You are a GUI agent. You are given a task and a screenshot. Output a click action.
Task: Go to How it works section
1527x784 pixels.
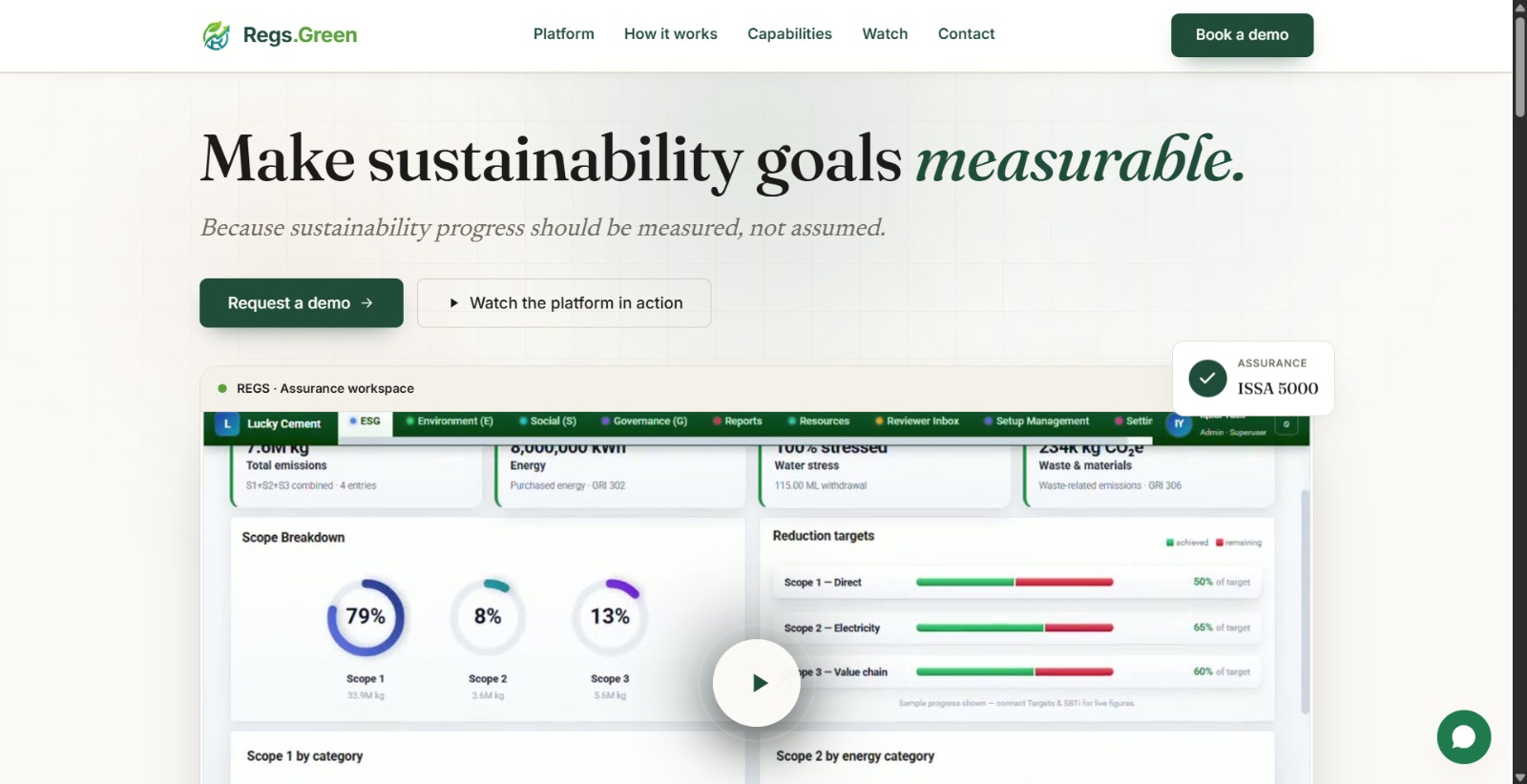click(671, 34)
